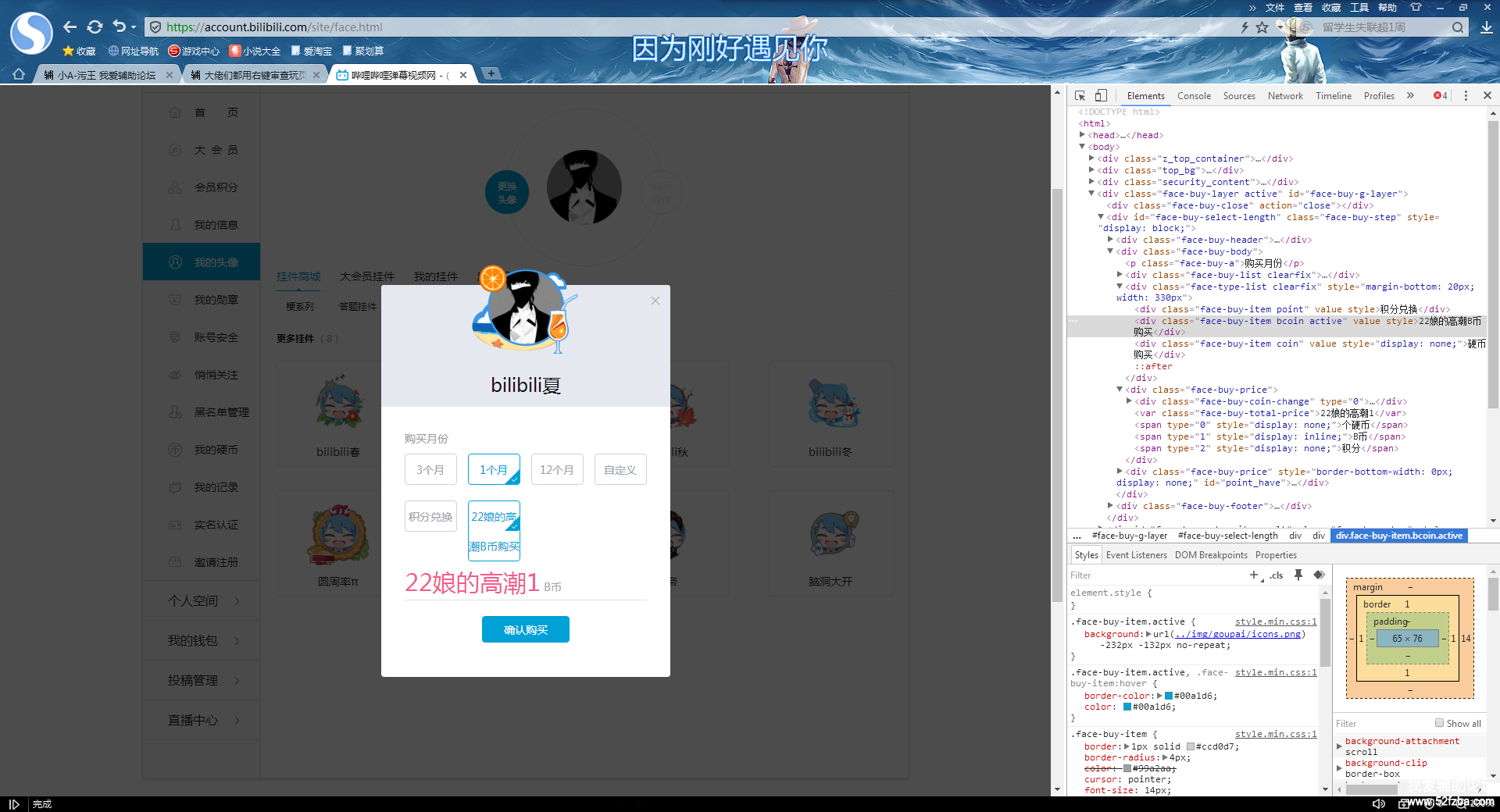Click the browser refresh icon
Screen dimensions: 1500x812
click(x=95, y=27)
